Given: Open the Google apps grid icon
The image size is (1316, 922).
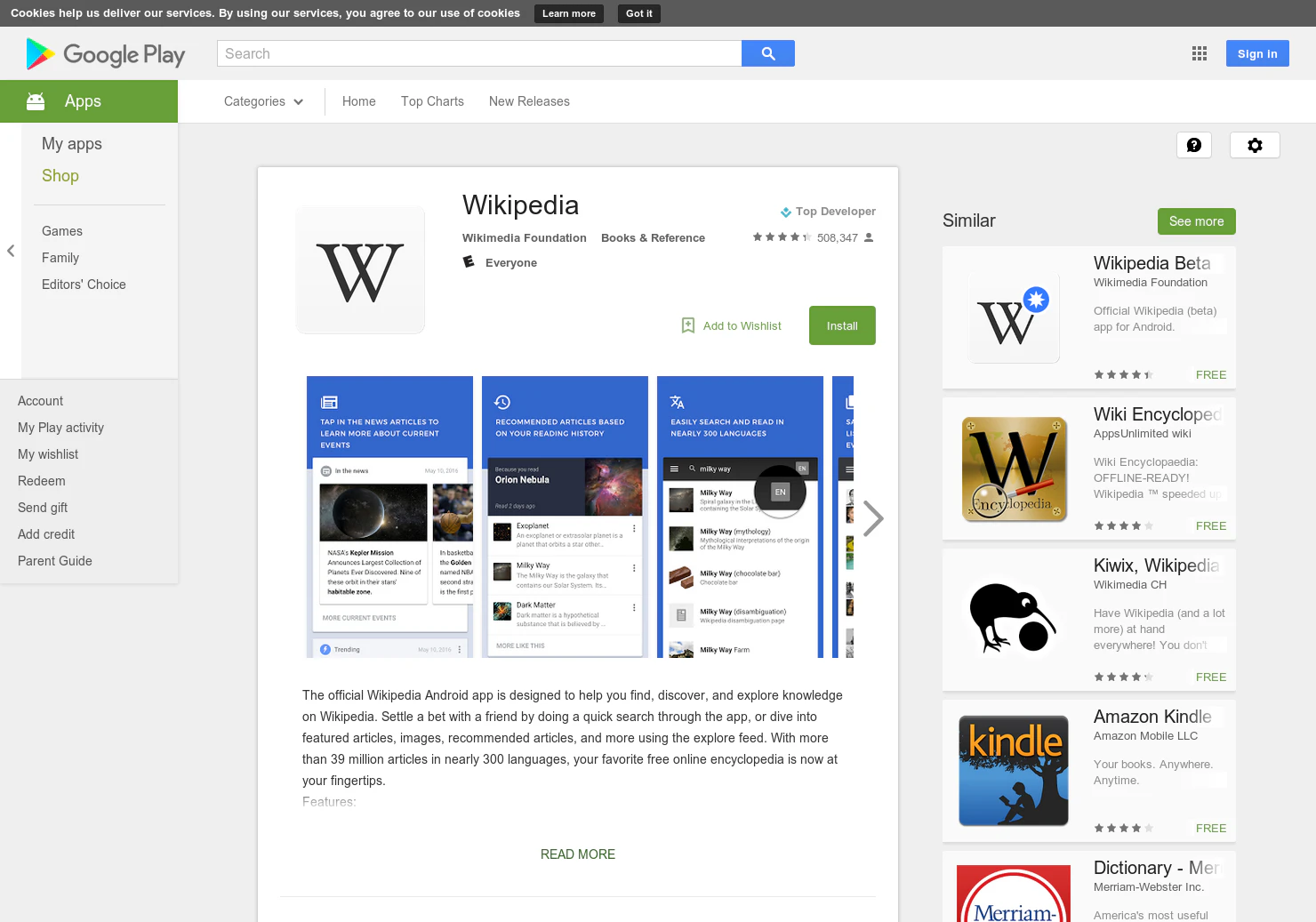Looking at the screenshot, I should coord(1200,53).
